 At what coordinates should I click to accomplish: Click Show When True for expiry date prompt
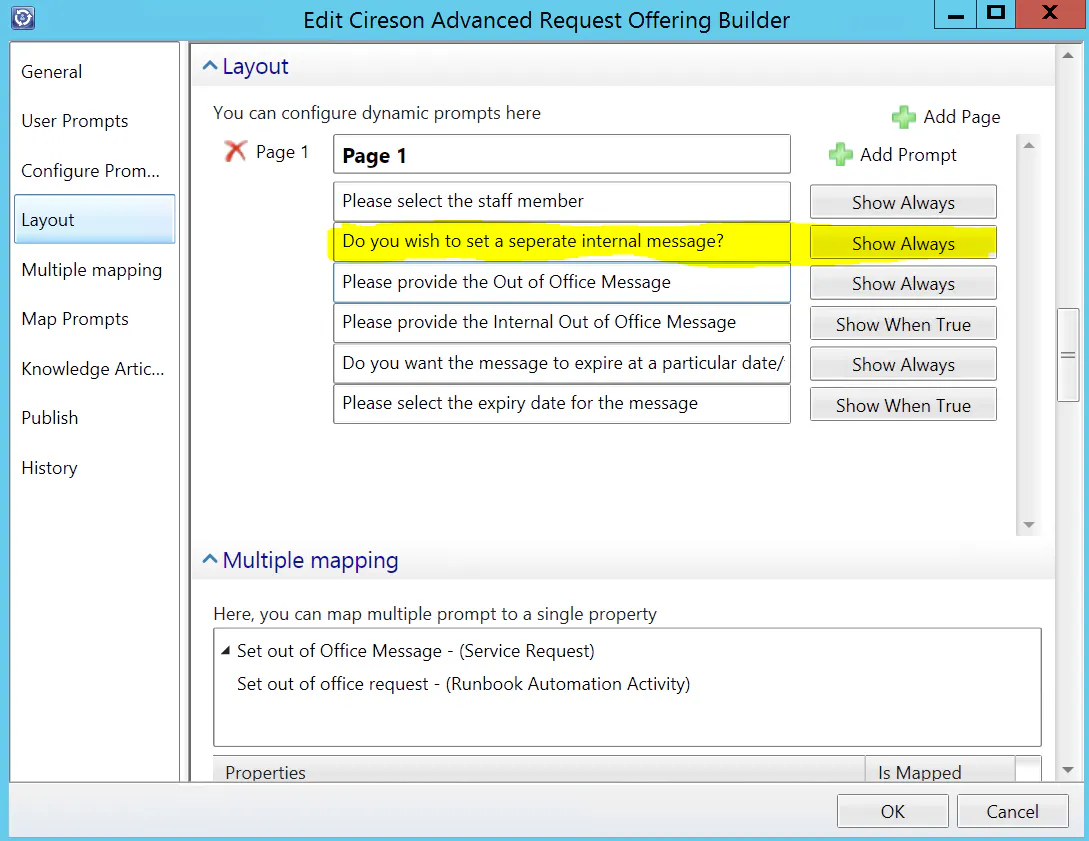pyautogui.click(x=903, y=405)
